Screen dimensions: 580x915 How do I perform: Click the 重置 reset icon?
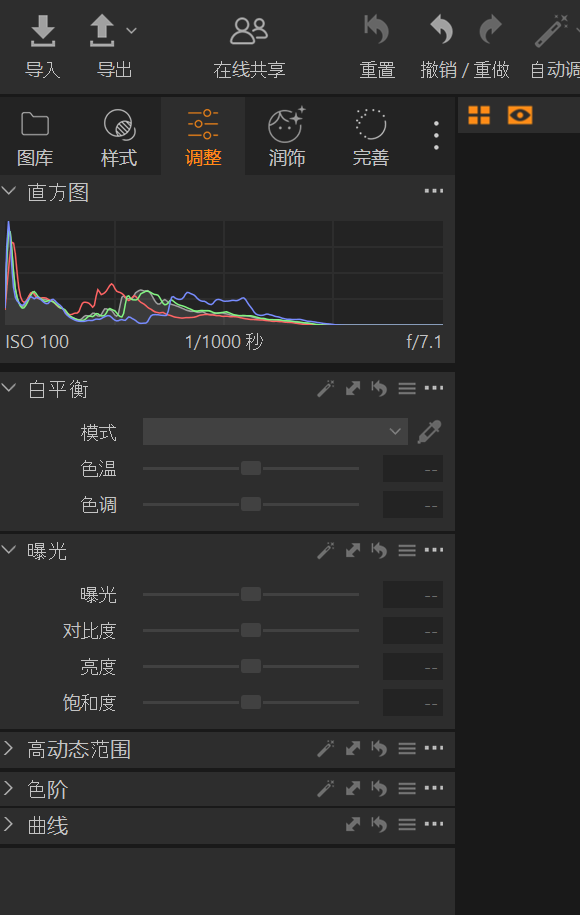pyautogui.click(x=376, y=30)
